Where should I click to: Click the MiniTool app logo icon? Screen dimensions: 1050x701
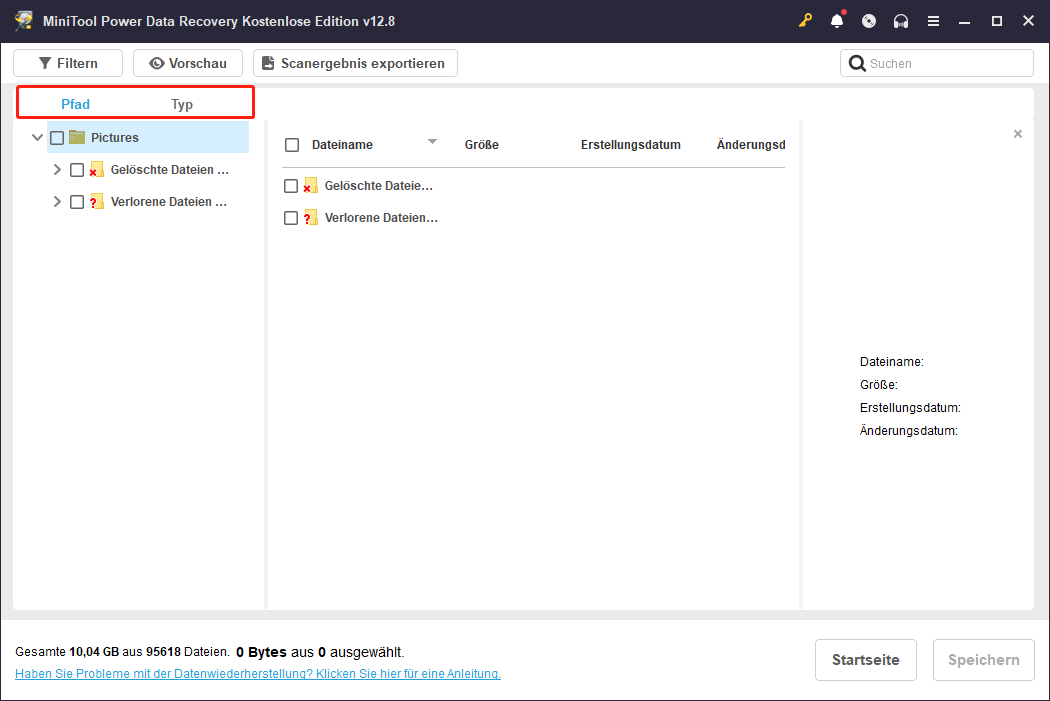24,21
